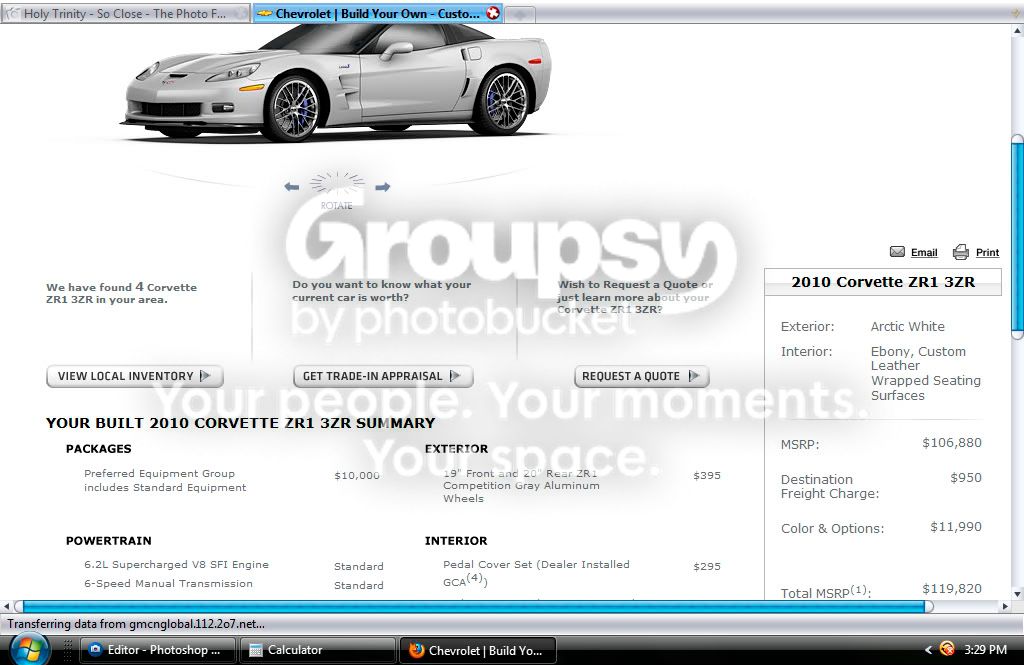
Task: Click the MSRP value $106,880
Action: pos(952,443)
